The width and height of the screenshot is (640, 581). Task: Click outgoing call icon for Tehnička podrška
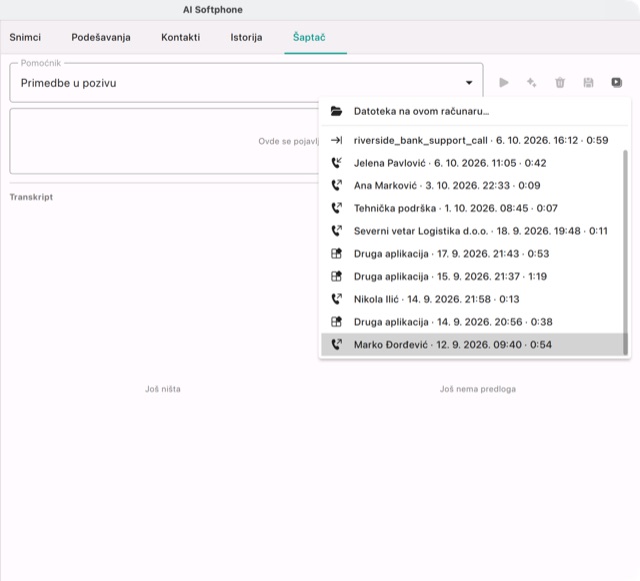click(336, 208)
